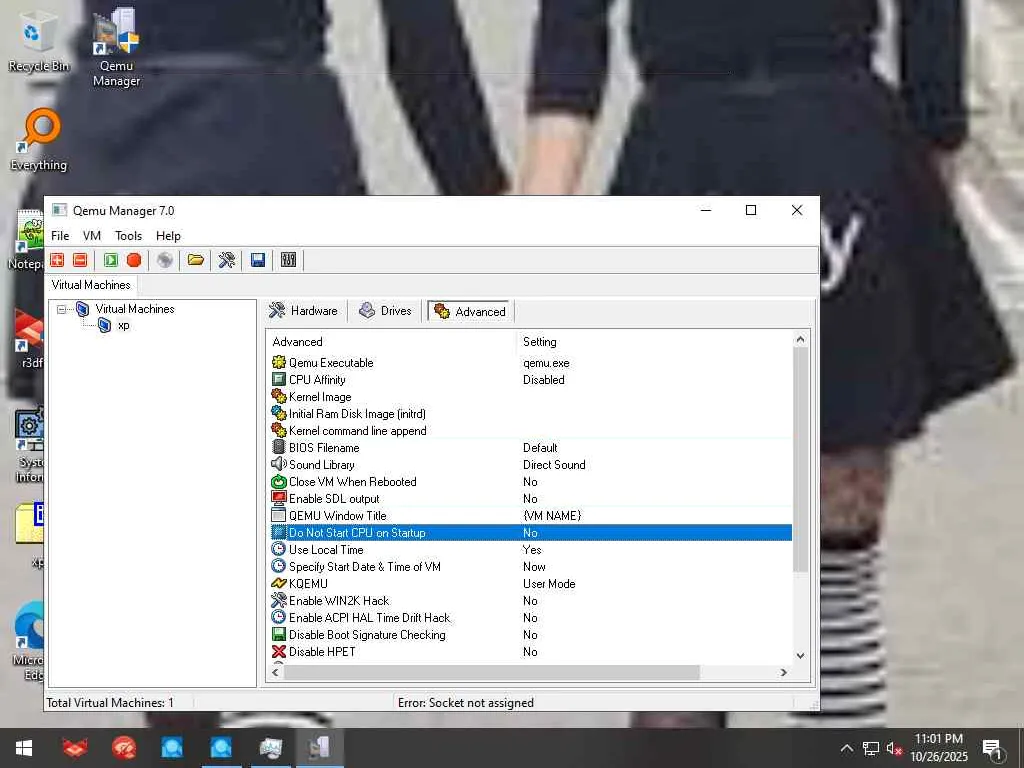Click the settings list scroll down arrow
Viewport: 1024px width, 768px height.
(x=801, y=656)
